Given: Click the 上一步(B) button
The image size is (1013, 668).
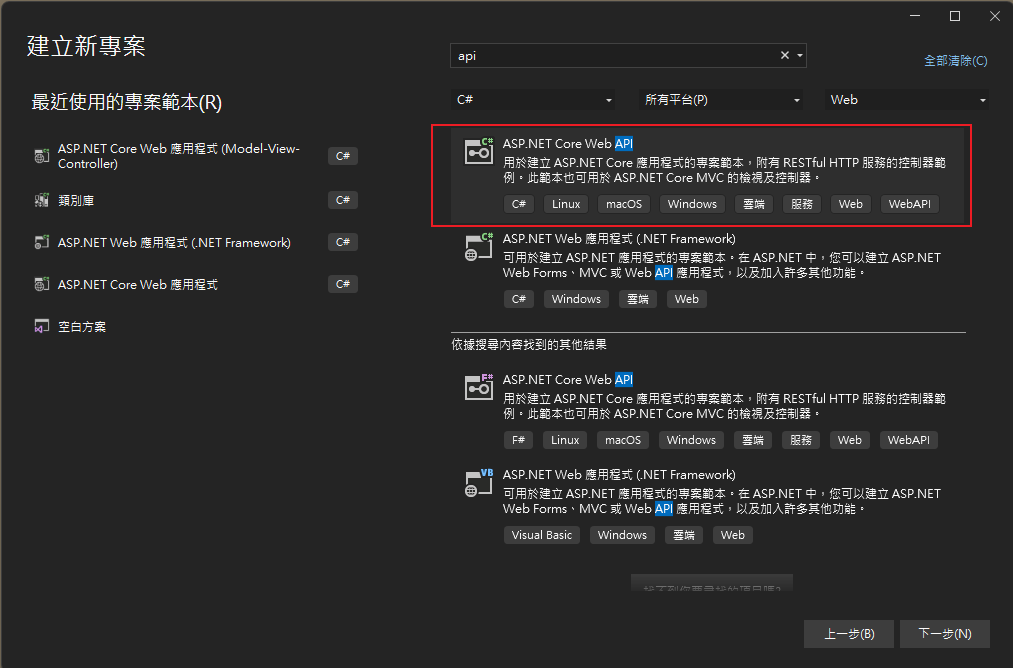Looking at the screenshot, I should [849, 634].
